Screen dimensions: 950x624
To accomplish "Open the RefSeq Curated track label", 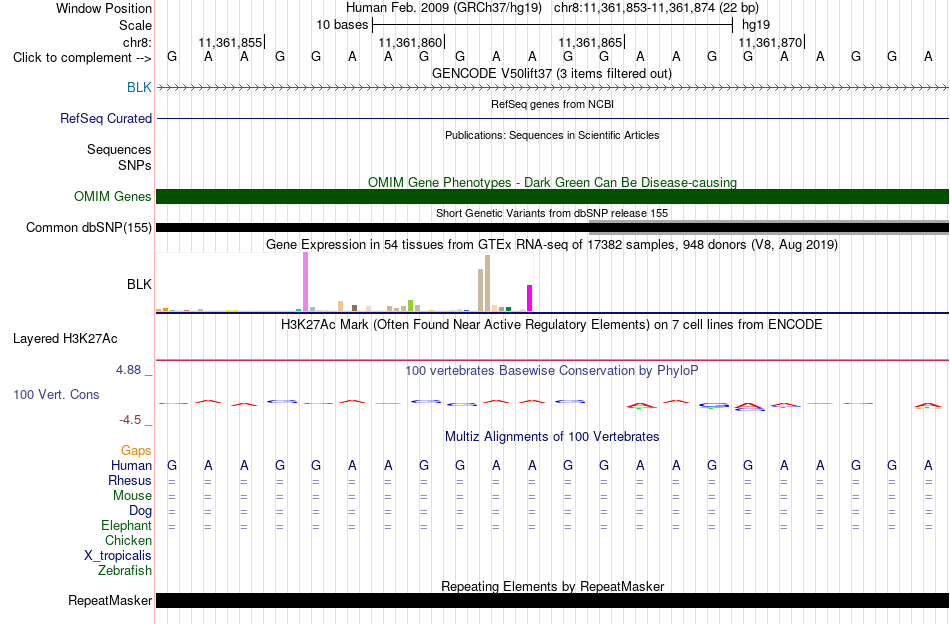I will (106, 118).
